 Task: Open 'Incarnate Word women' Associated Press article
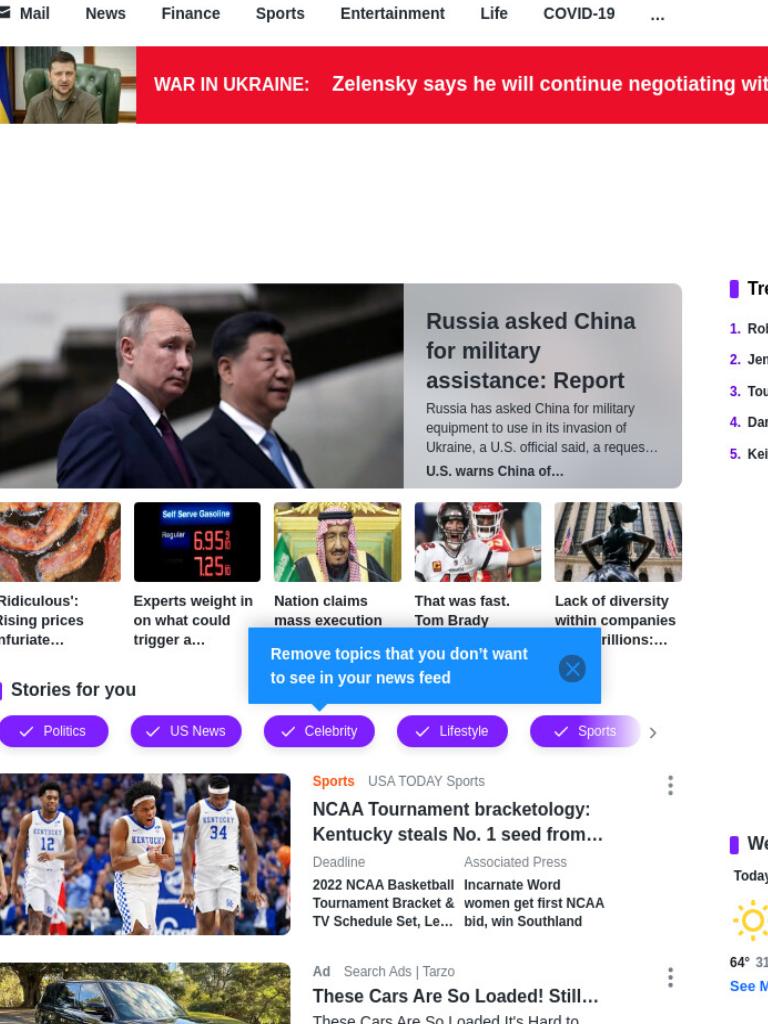(534, 903)
